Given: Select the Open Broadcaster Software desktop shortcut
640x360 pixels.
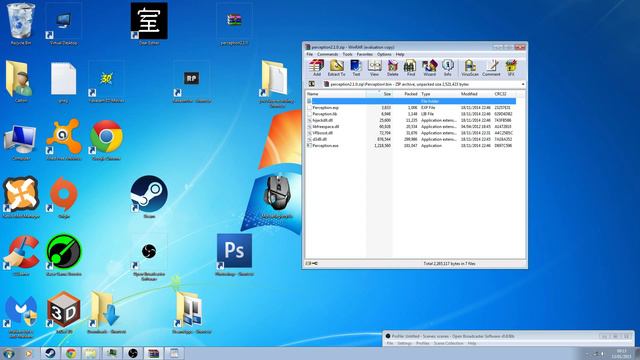Looking at the screenshot, I should pyautogui.click(x=149, y=258).
